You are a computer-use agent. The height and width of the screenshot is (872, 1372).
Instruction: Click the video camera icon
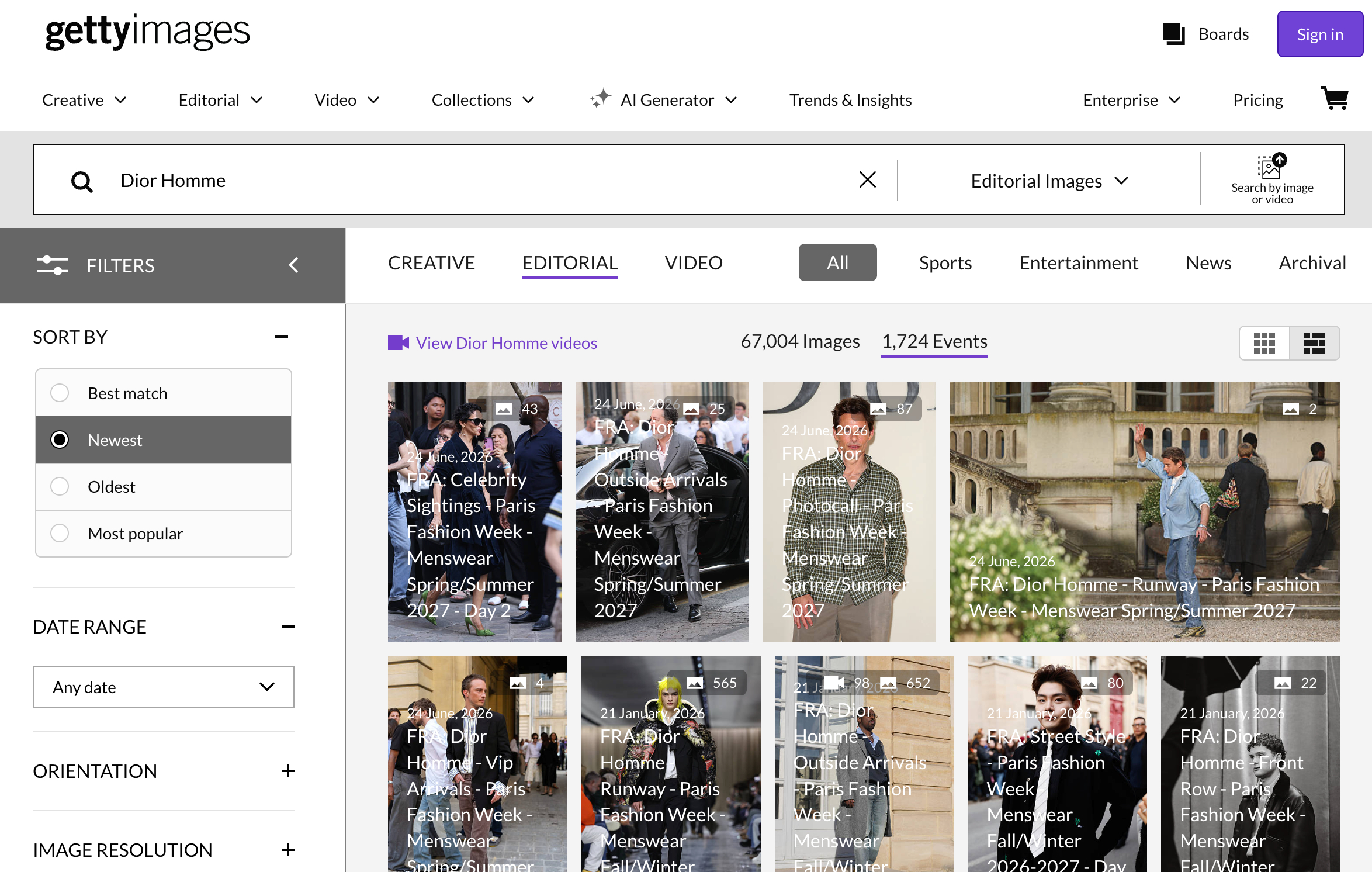click(x=399, y=342)
